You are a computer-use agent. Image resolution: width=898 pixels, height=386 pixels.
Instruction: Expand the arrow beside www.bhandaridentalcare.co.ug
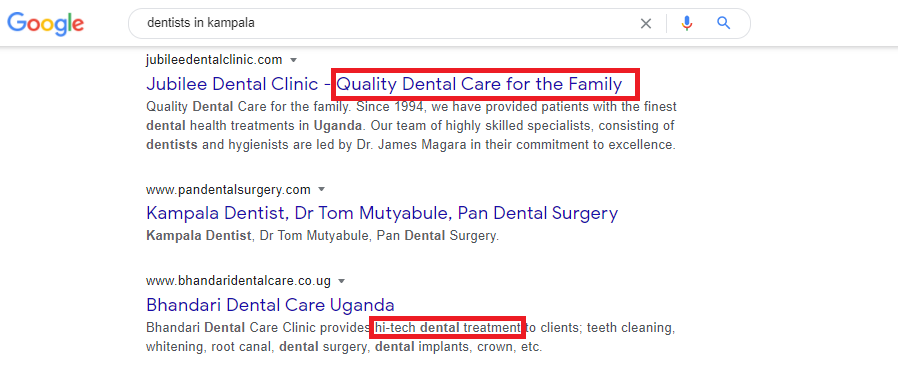[342, 281]
